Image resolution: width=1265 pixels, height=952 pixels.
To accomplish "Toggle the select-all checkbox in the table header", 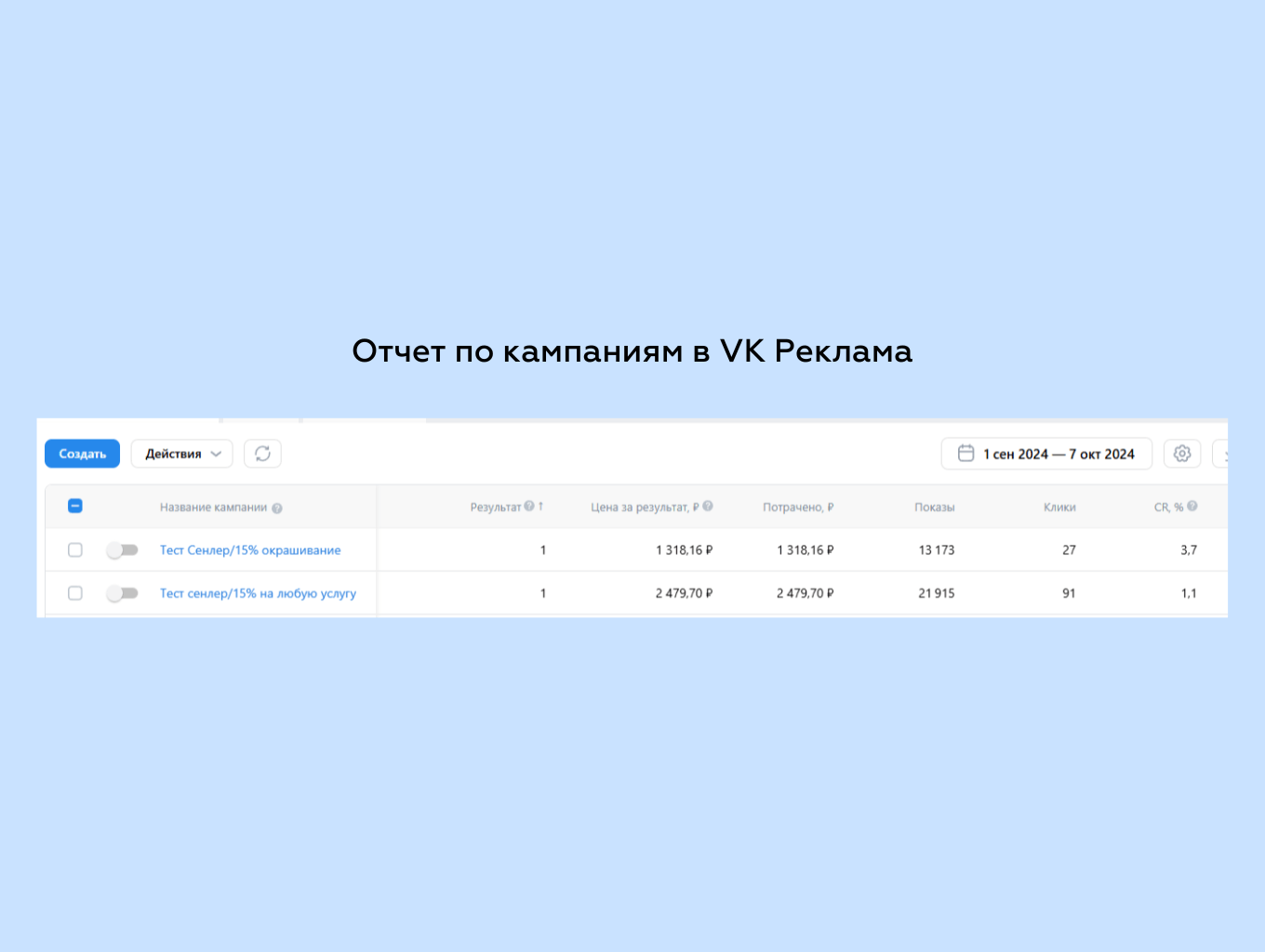I will click(x=75, y=506).
